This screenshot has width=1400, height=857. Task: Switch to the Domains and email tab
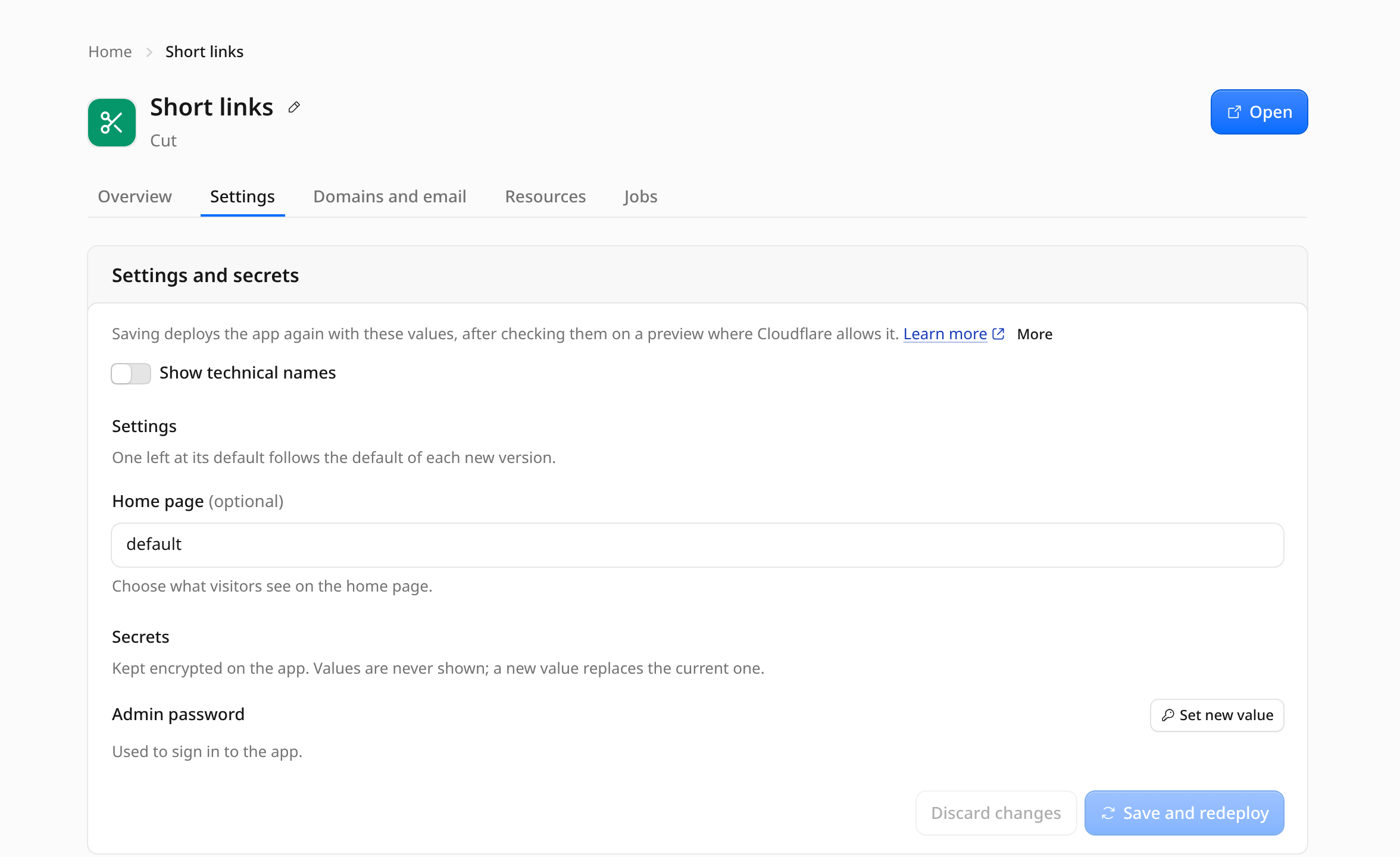click(389, 196)
